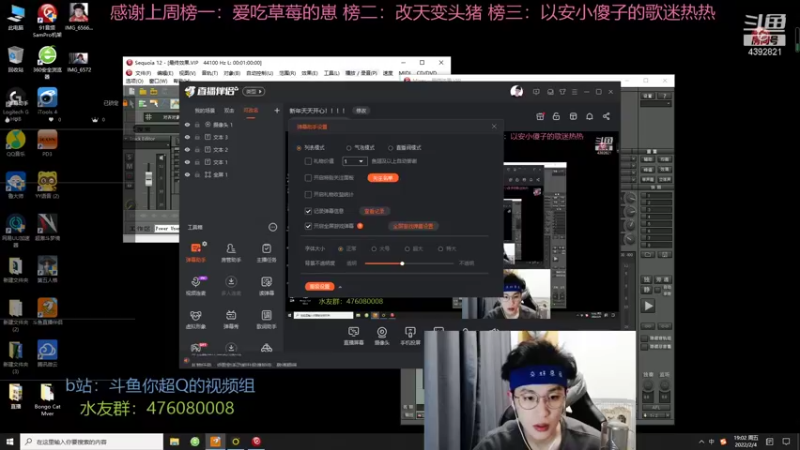This screenshot has height=450, width=800.
Task: Click the Windows Start button
Action: pos(10,441)
